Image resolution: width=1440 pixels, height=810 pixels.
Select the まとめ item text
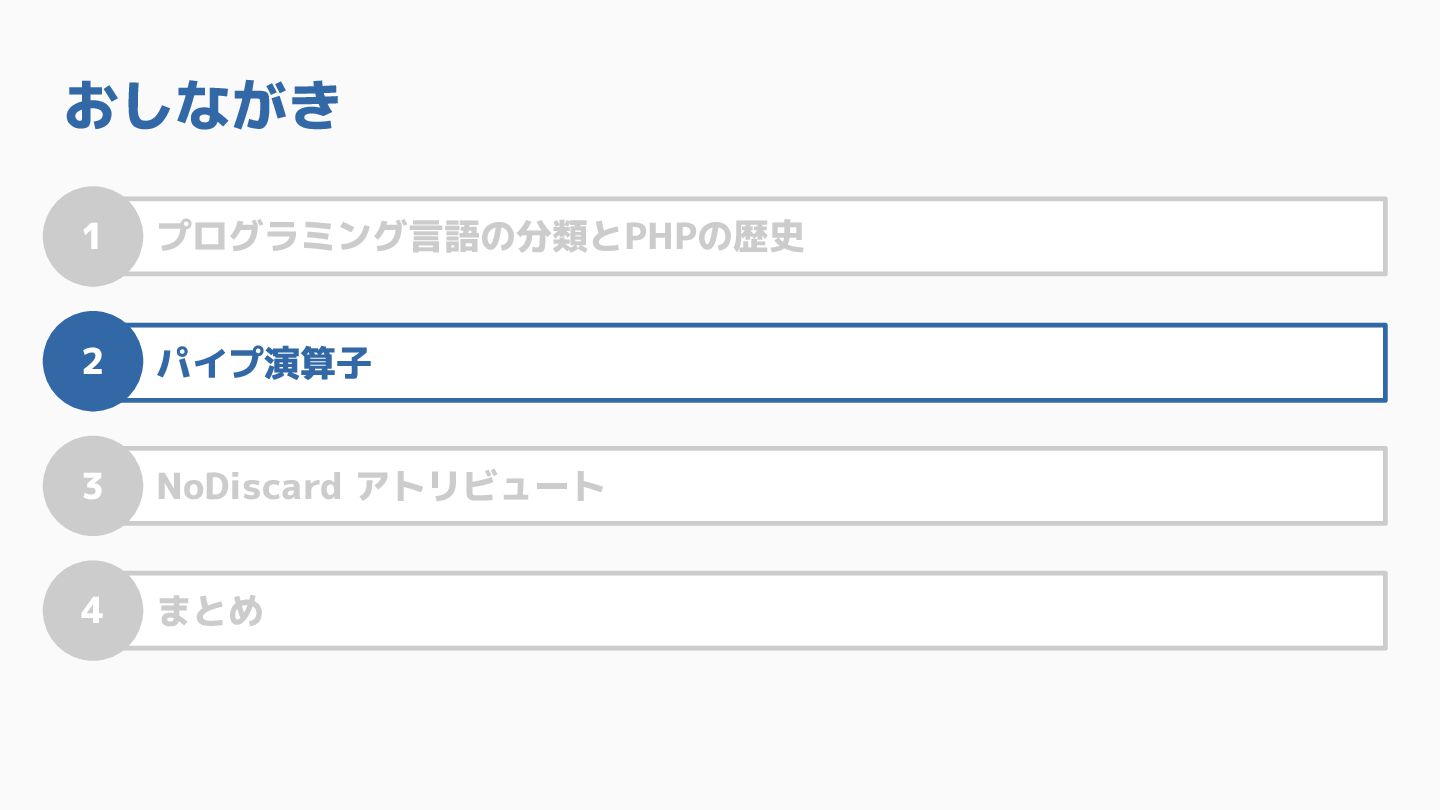(210, 611)
